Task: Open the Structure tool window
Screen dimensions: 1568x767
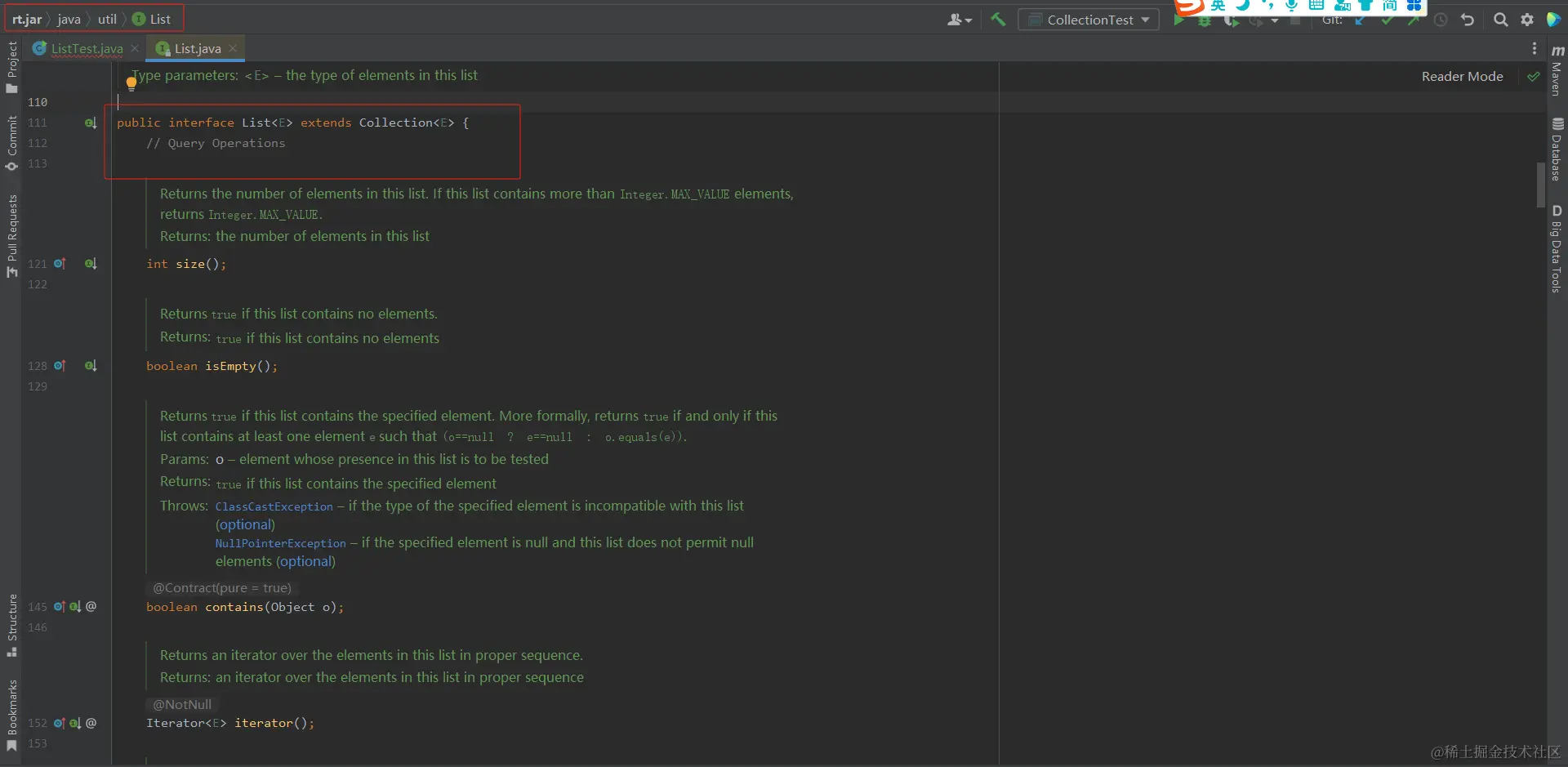Action: tap(11, 625)
